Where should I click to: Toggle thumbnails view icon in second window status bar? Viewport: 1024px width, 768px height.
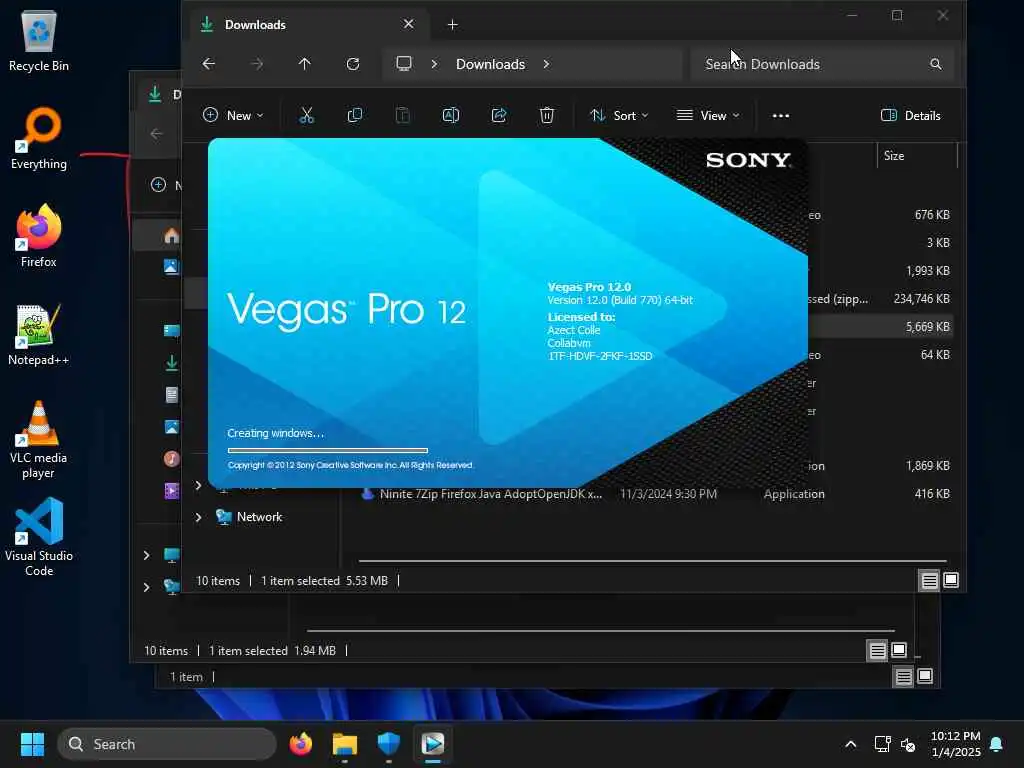(899, 650)
